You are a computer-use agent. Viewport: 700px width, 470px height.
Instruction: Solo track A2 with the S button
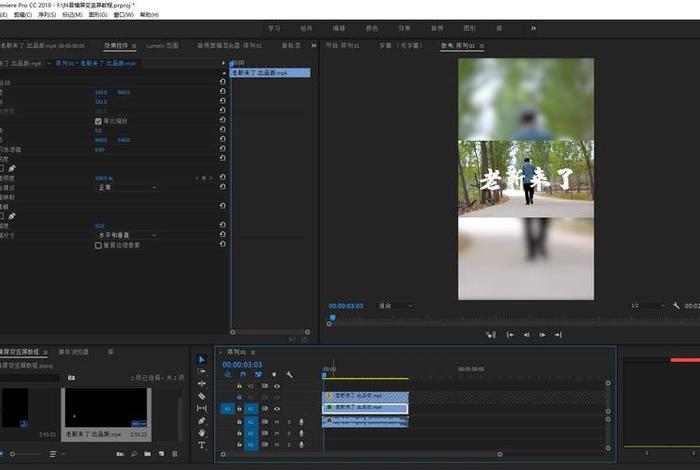[x=289, y=433]
